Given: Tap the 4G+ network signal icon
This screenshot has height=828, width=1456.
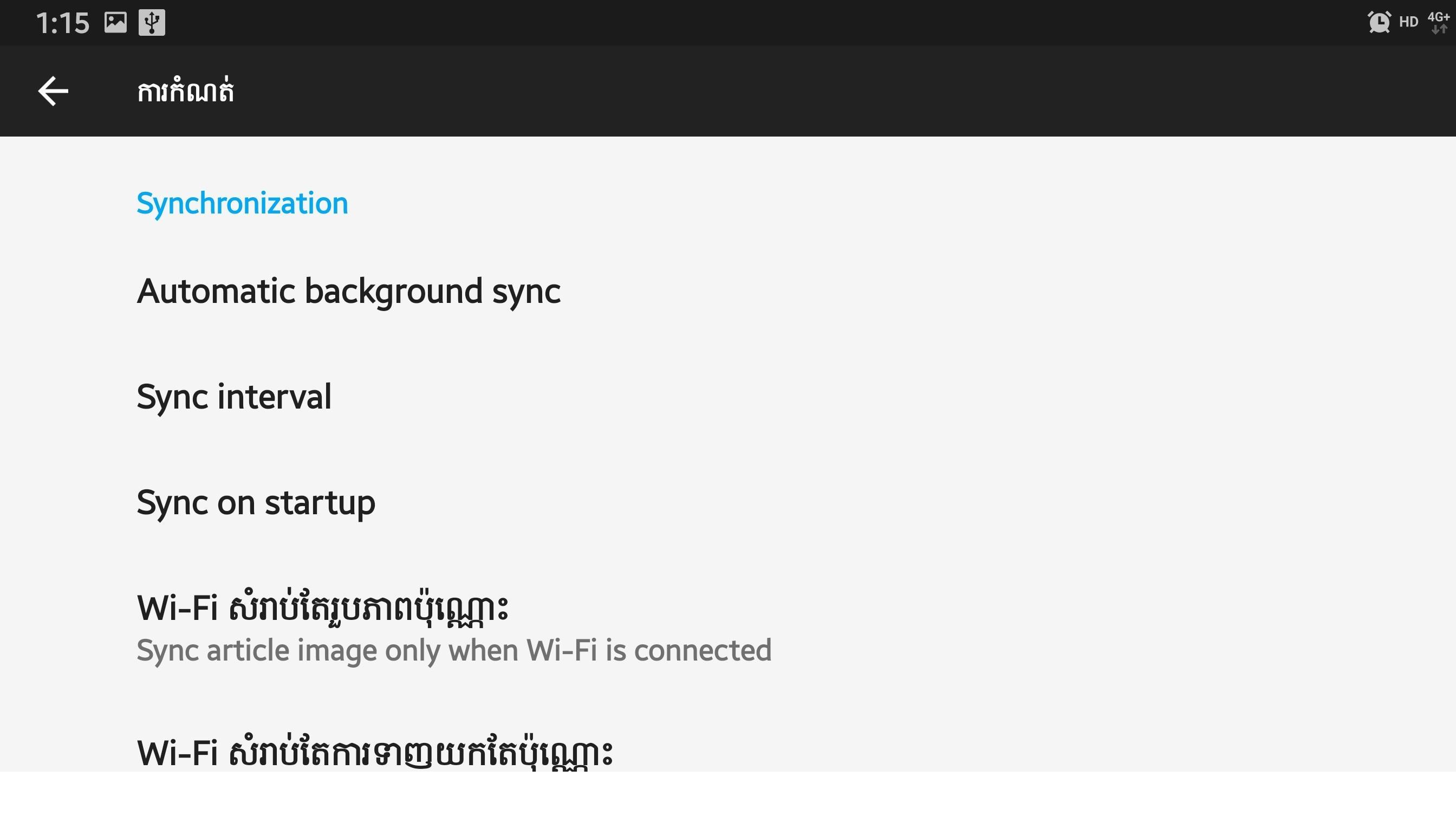Looking at the screenshot, I should (1438, 16).
